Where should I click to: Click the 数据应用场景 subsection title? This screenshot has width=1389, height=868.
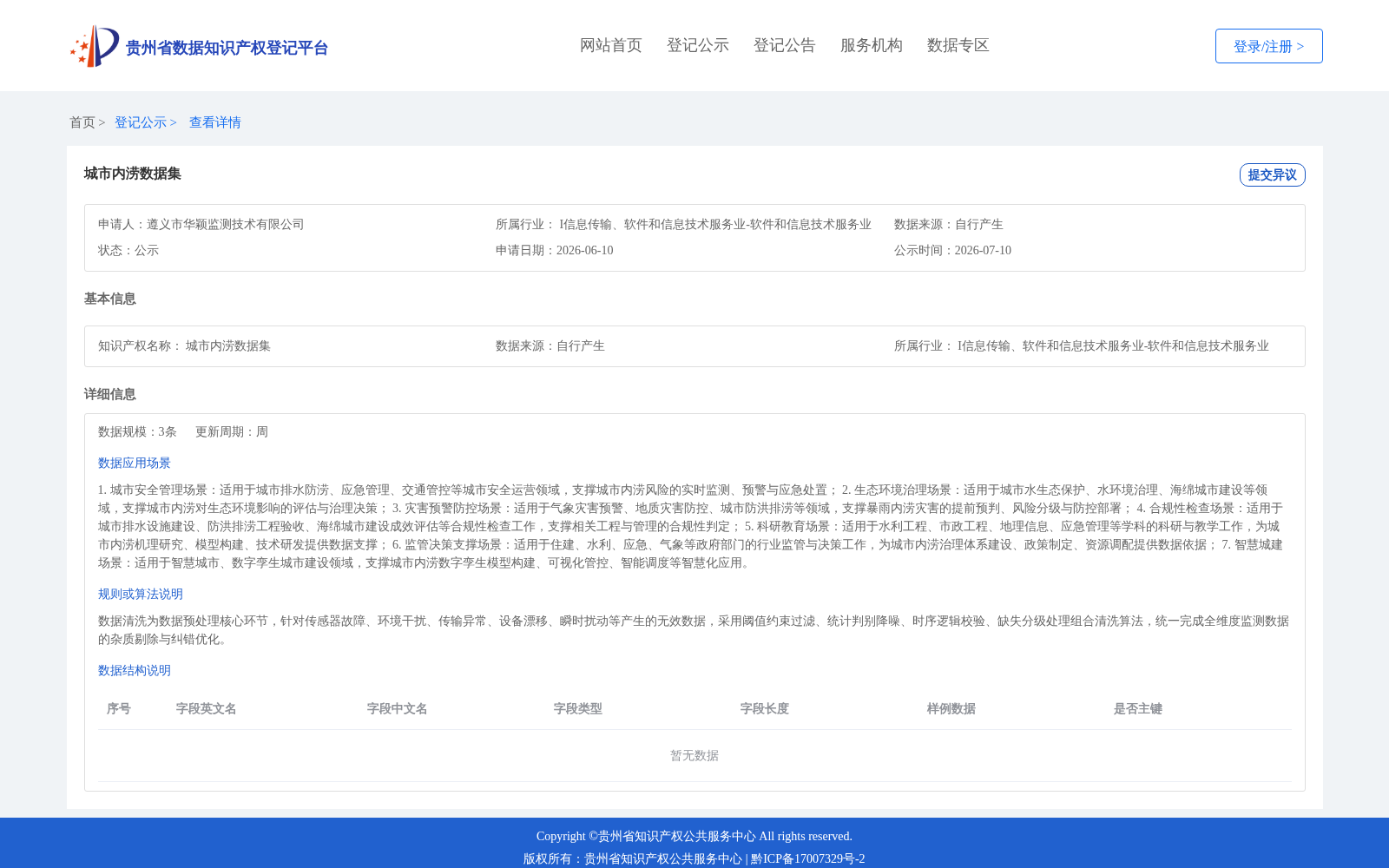coord(135,463)
